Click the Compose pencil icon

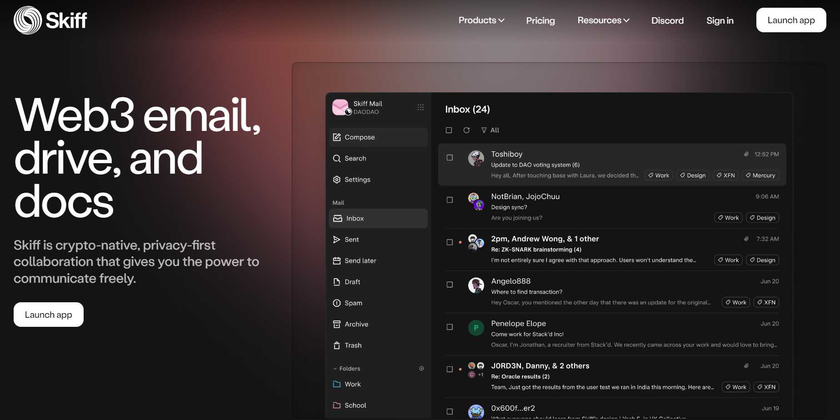[x=337, y=137]
